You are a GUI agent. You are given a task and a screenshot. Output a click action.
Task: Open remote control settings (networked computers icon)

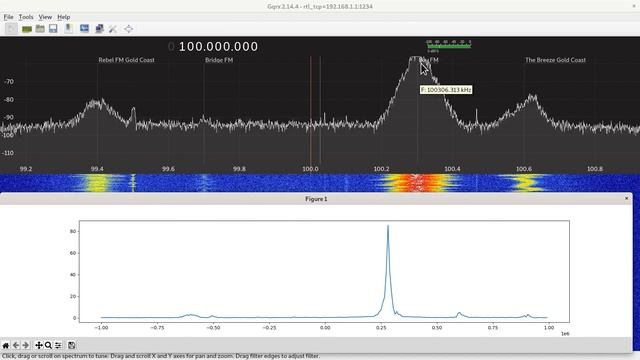point(99,29)
